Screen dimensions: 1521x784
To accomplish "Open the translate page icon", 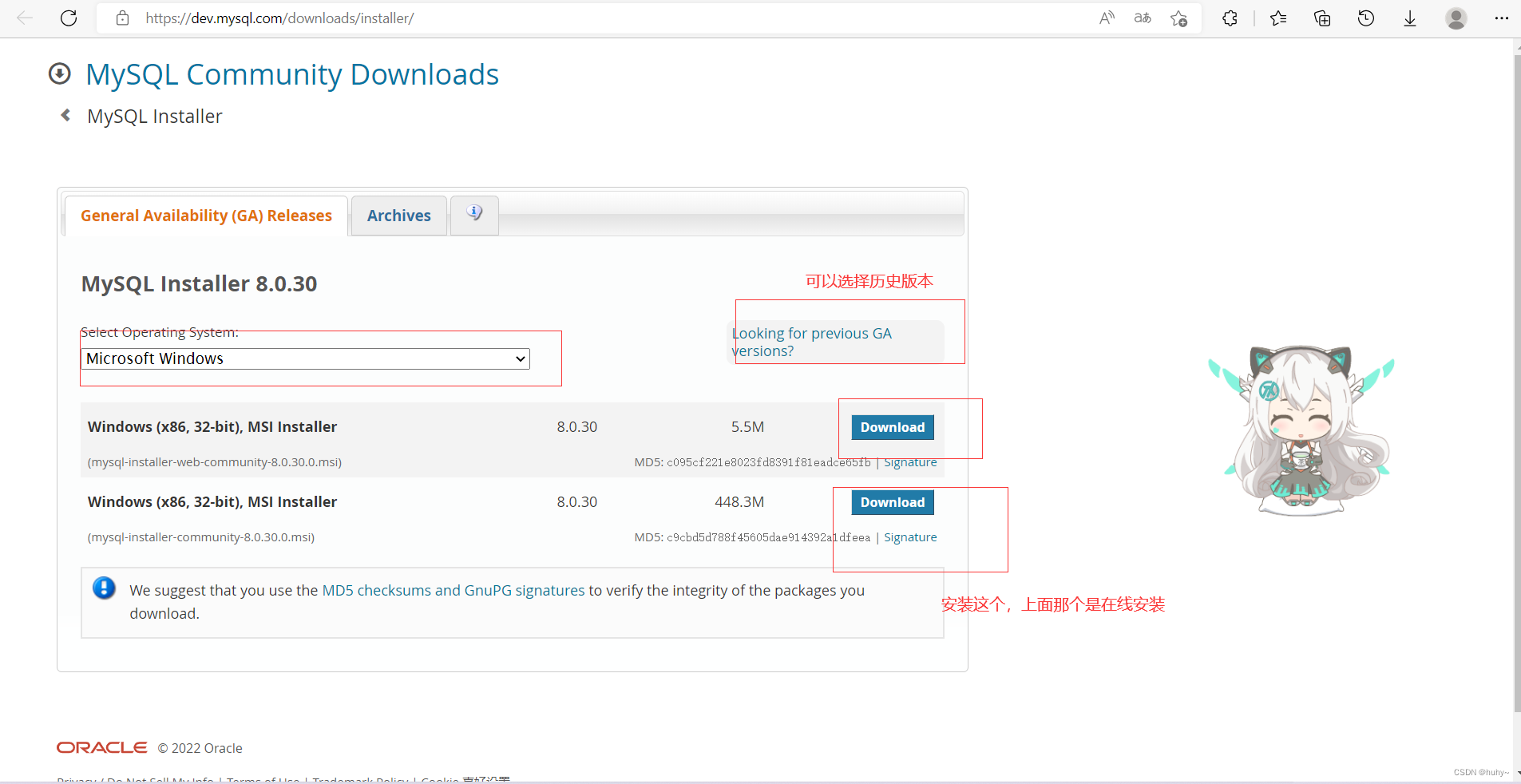I will click(x=1143, y=18).
